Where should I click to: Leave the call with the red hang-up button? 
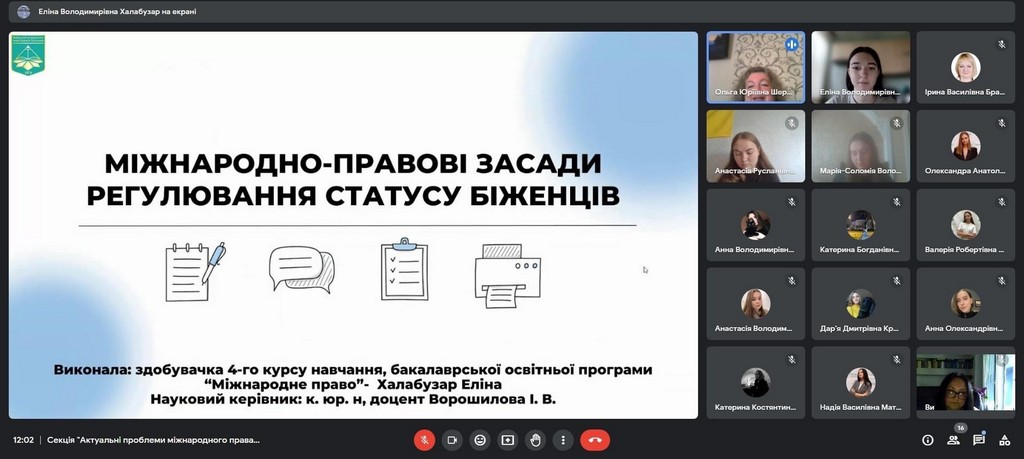tap(595, 439)
